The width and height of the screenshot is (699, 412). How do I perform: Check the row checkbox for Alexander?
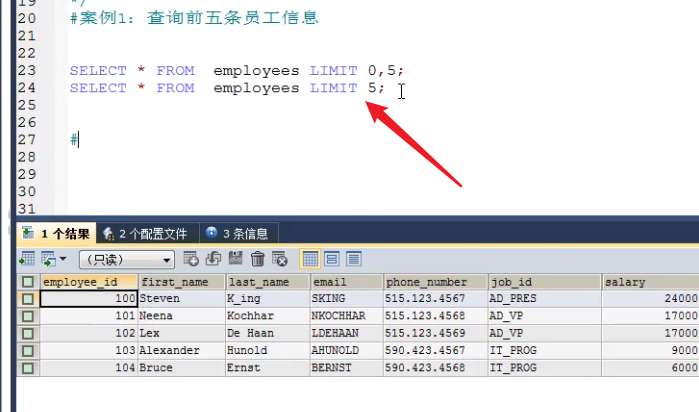coord(28,351)
